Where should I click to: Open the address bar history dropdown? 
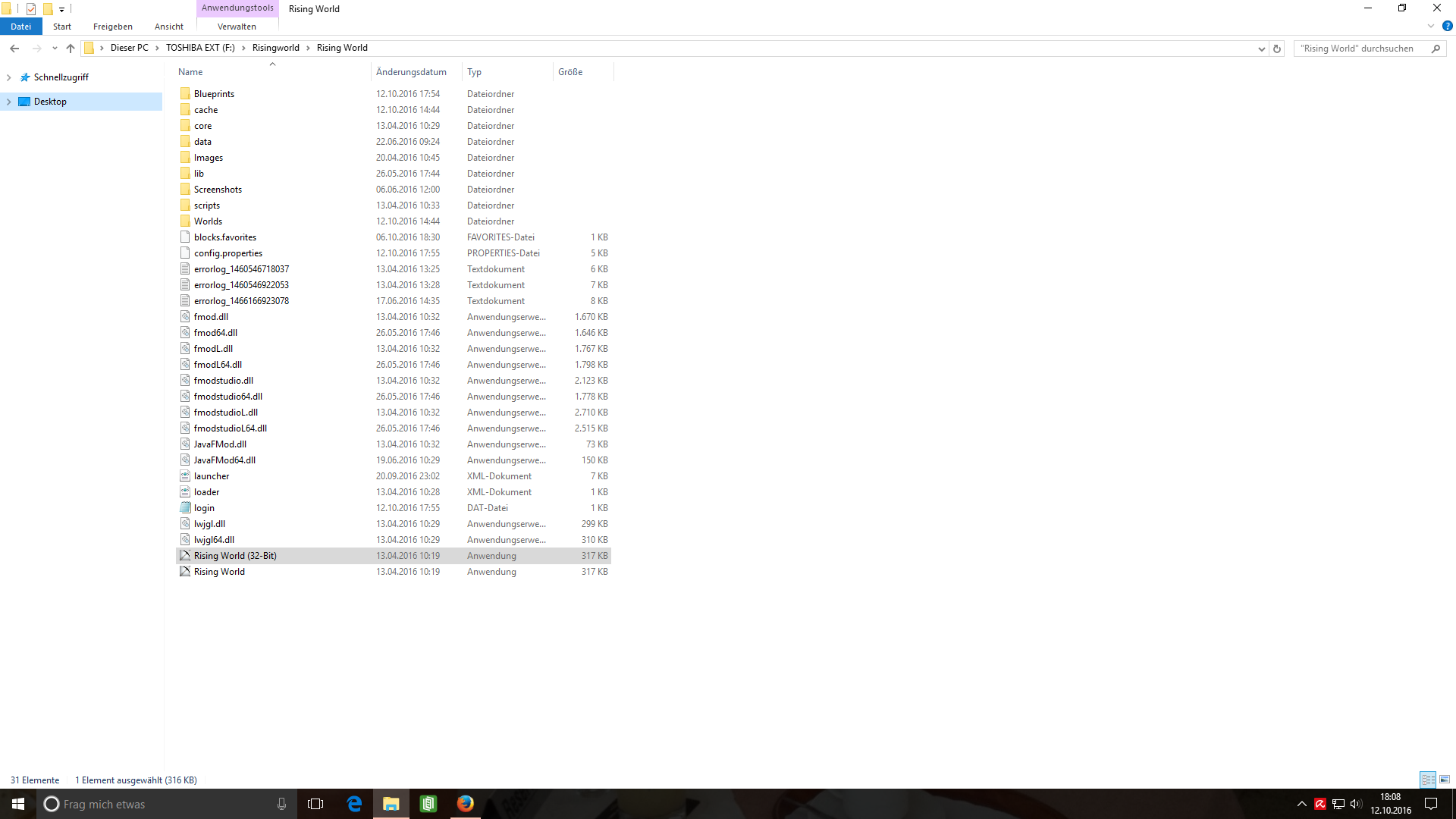[x=1261, y=49]
